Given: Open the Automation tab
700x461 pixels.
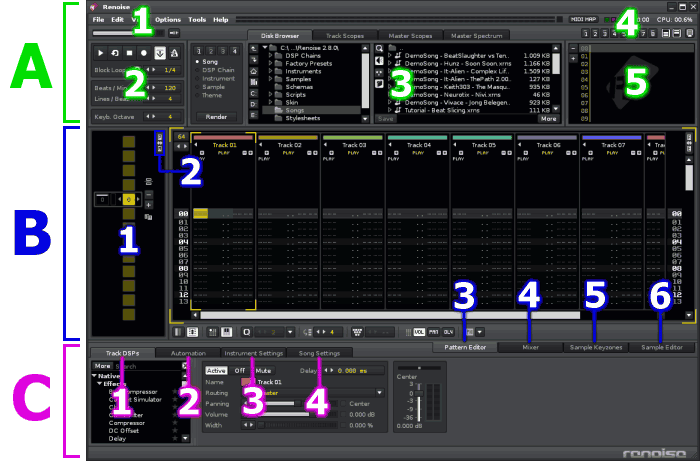Looking at the screenshot, I should pos(188,353).
